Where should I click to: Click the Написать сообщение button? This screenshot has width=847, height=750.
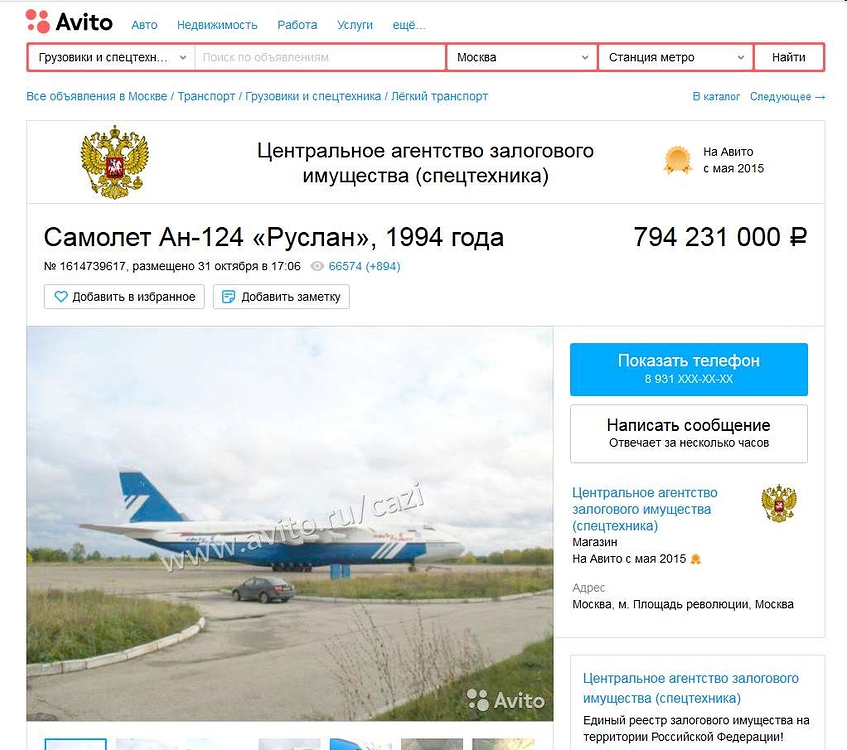tap(689, 433)
